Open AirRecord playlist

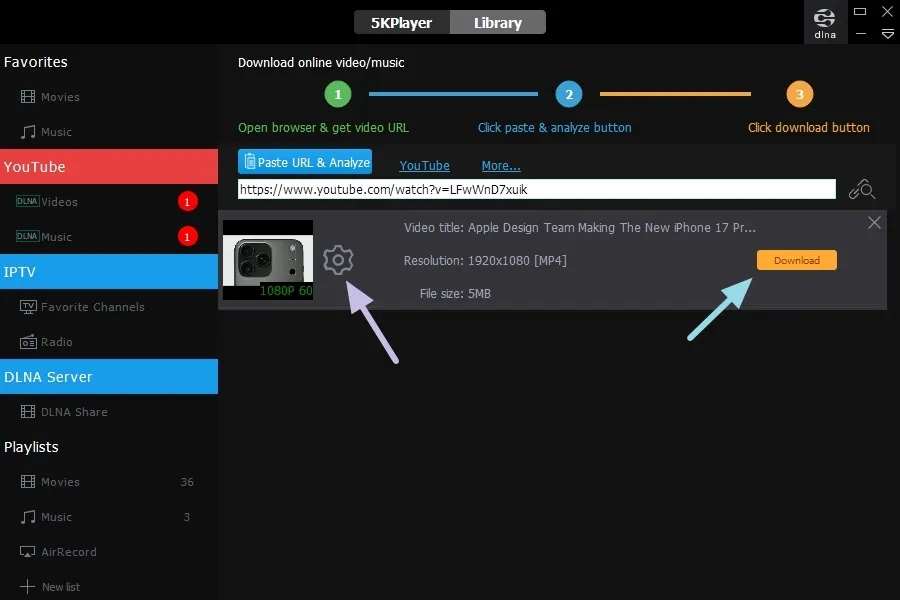point(68,552)
